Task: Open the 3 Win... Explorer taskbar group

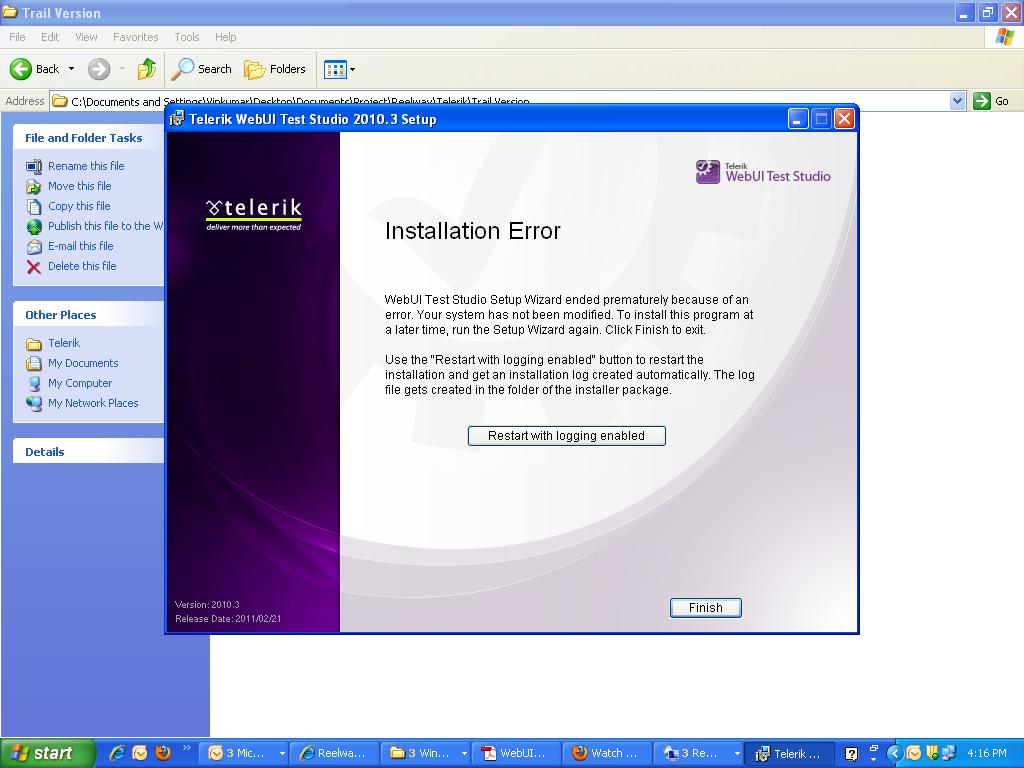Action: [x=426, y=753]
